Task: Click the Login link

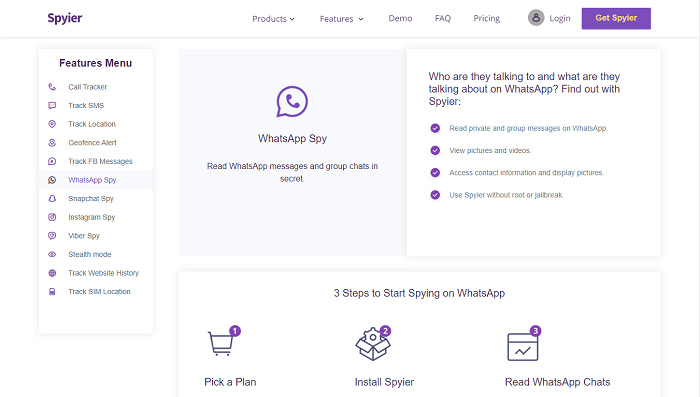Action: 560,18
